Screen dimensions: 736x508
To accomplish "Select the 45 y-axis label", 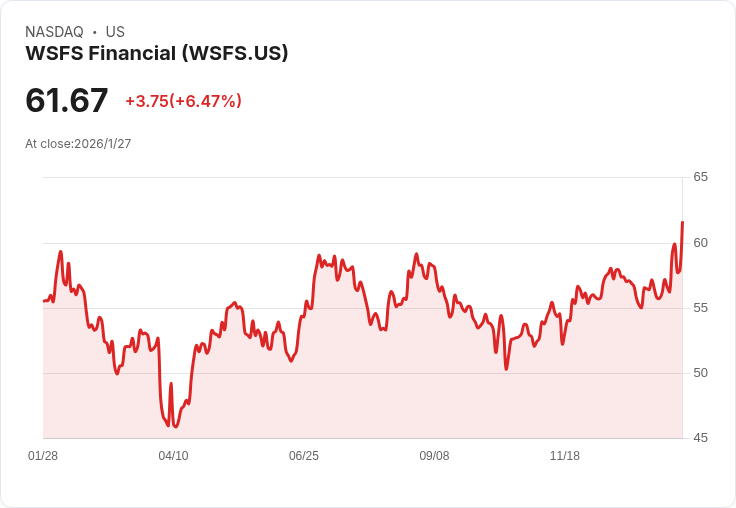I will point(700,438).
